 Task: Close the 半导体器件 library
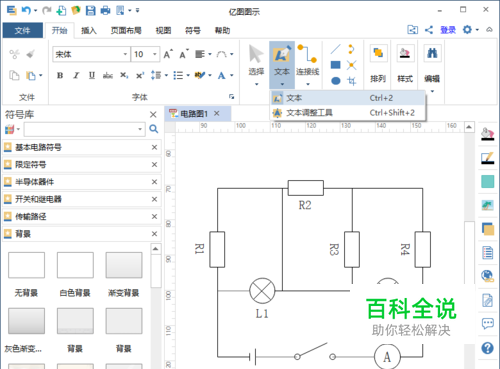point(154,182)
